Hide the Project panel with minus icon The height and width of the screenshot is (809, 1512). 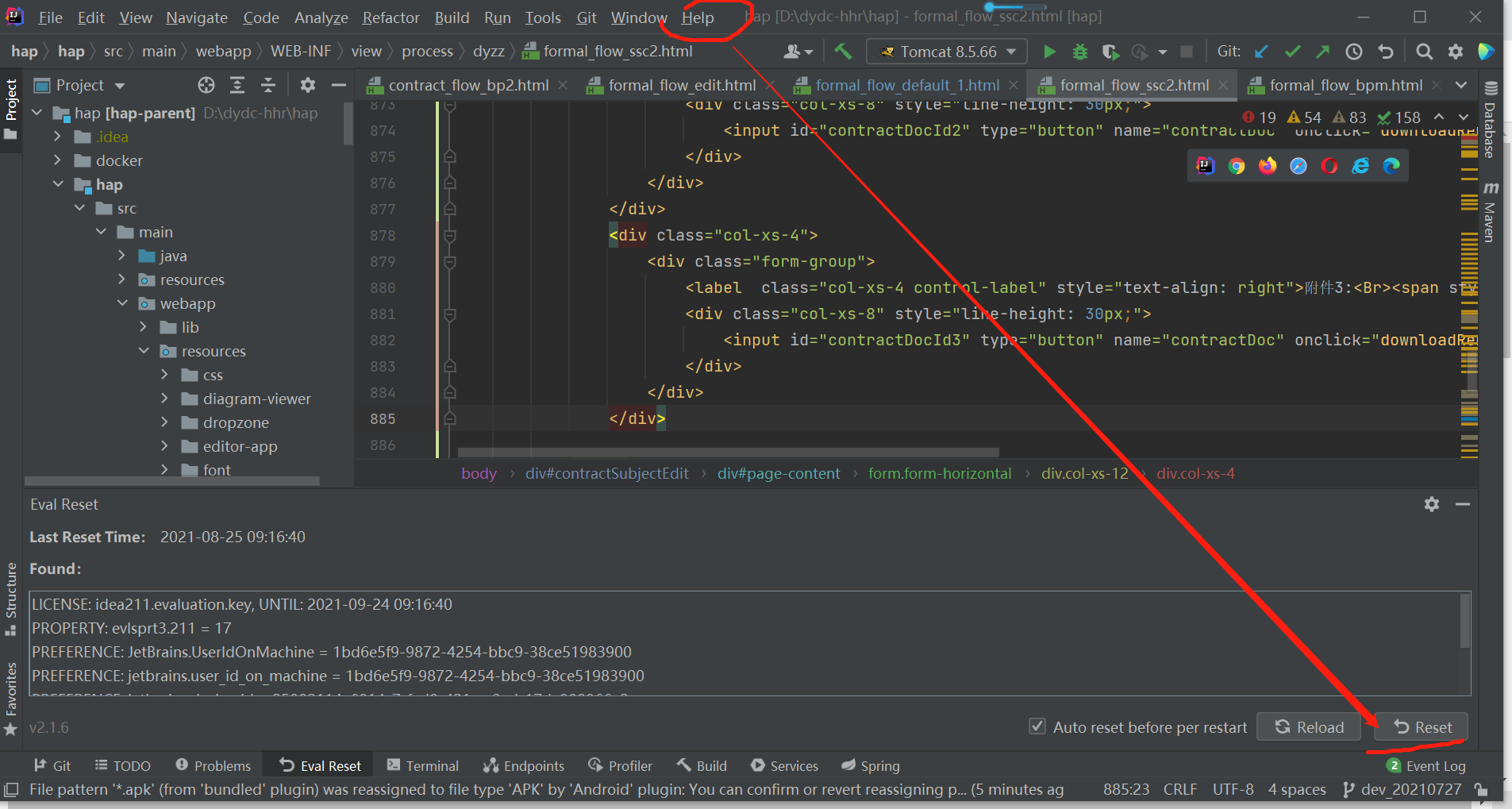tap(339, 85)
